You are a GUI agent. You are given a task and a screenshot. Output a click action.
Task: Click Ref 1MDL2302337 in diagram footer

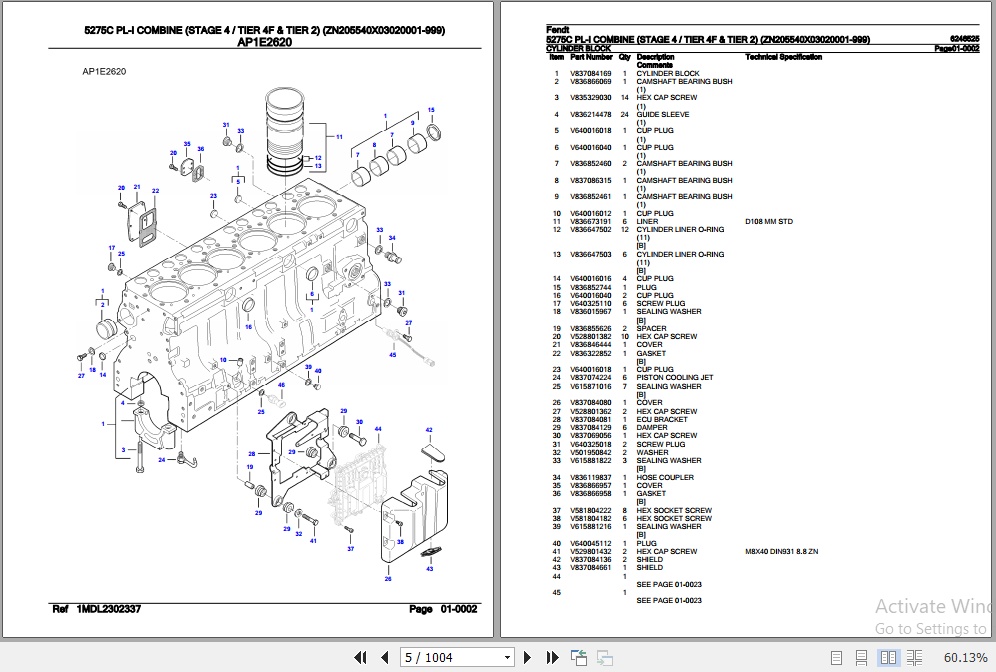[97, 609]
